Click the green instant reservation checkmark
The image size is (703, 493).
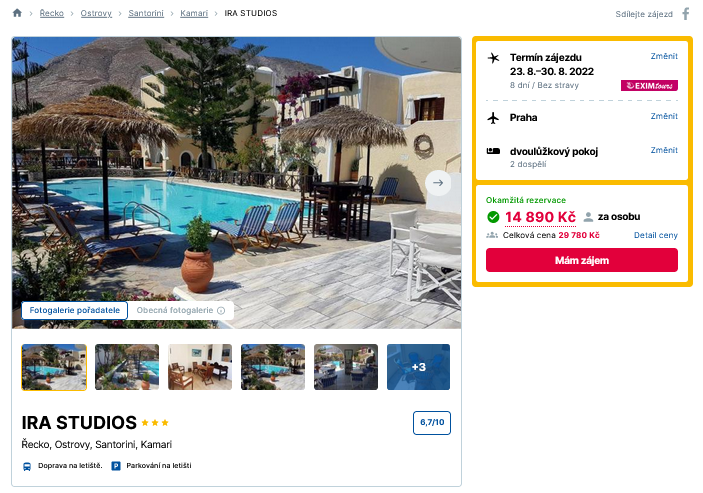pyautogui.click(x=493, y=217)
